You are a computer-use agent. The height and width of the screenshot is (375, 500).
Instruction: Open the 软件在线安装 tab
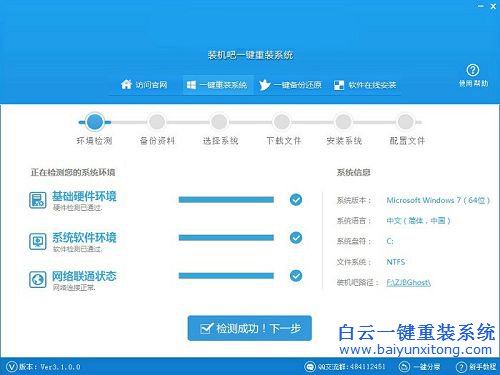point(365,85)
